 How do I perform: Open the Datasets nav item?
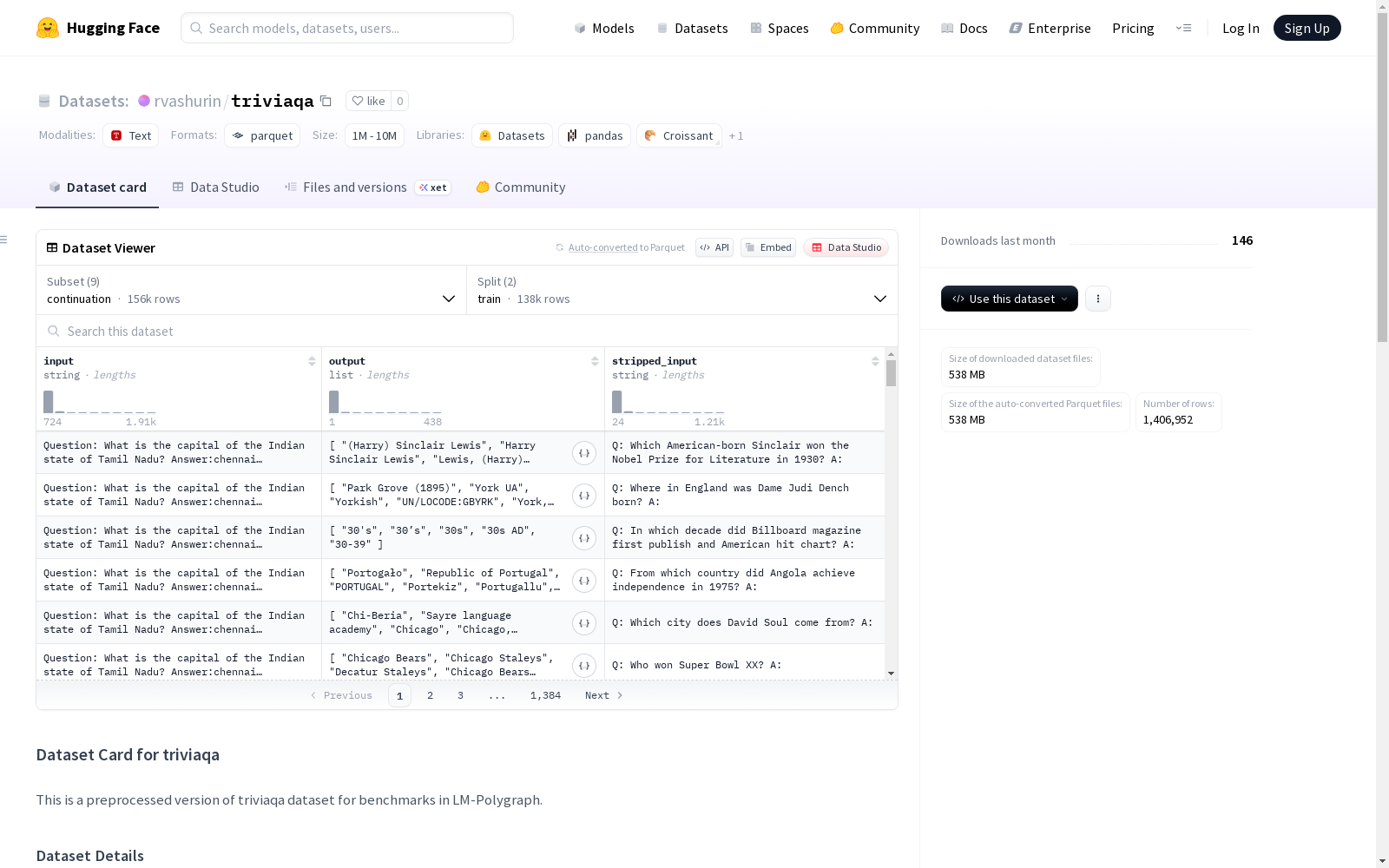pos(692,28)
